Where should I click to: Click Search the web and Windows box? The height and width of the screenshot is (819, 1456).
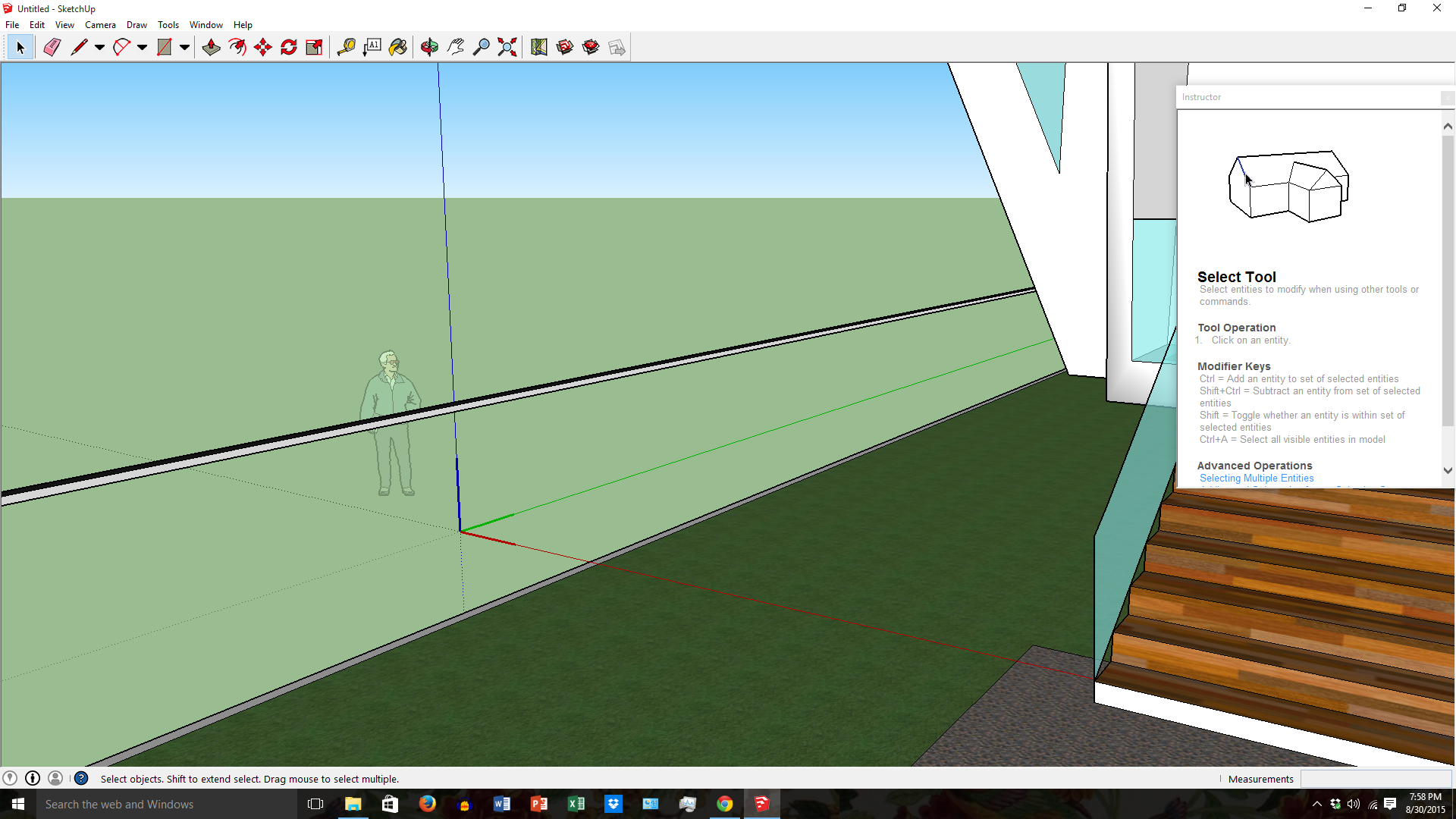pyautogui.click(x=167, y=804)
